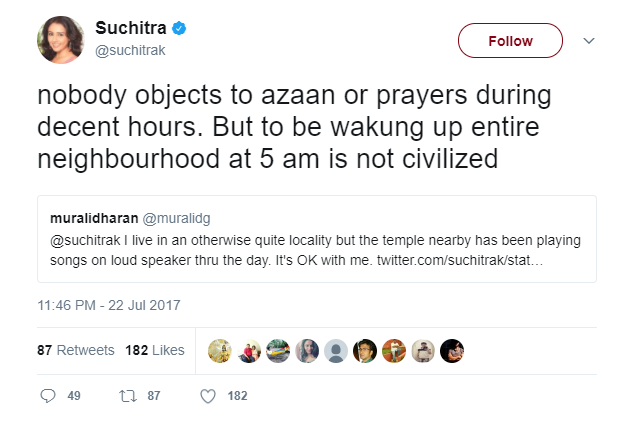
Task: View the 87 Retweets list
Action: [76, 351]
